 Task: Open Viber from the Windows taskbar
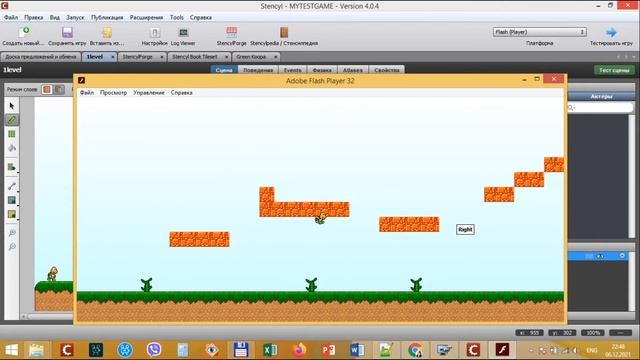point(154,350)
